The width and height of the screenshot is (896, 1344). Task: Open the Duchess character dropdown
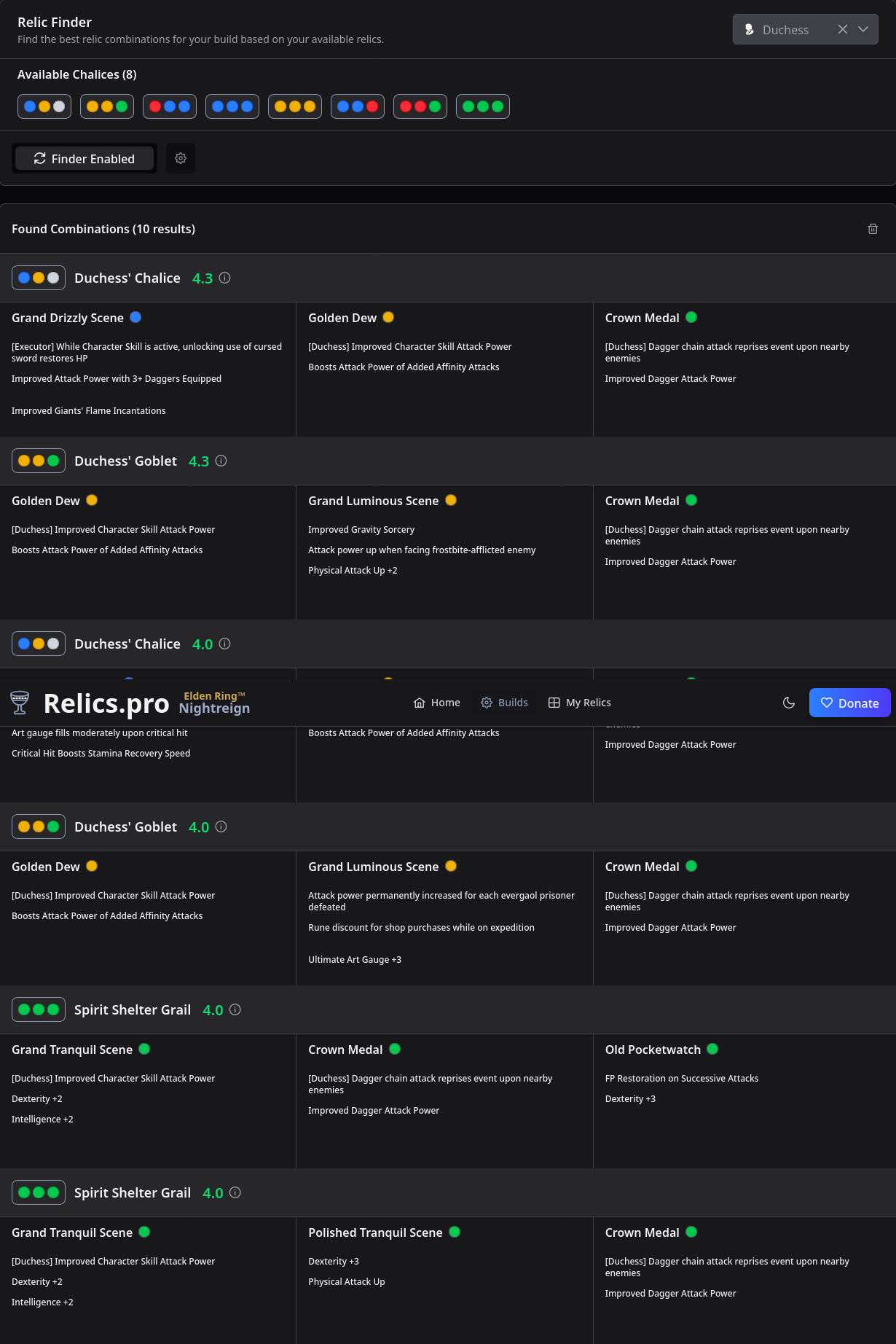(805, 29)
